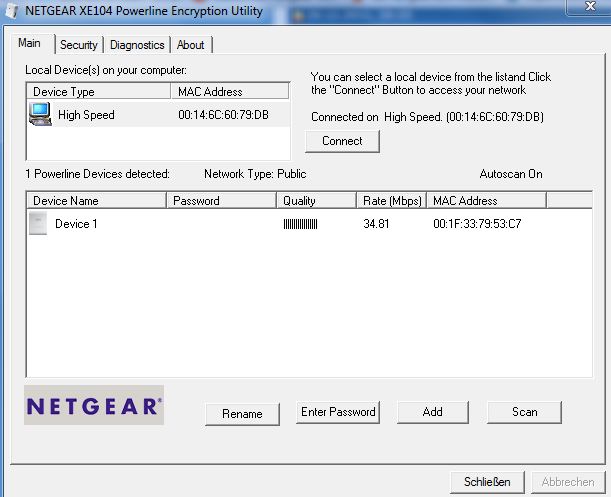Screen dimensions: 611x497
Task: Click the local devices MAC Address header
Action: point(230,92)
